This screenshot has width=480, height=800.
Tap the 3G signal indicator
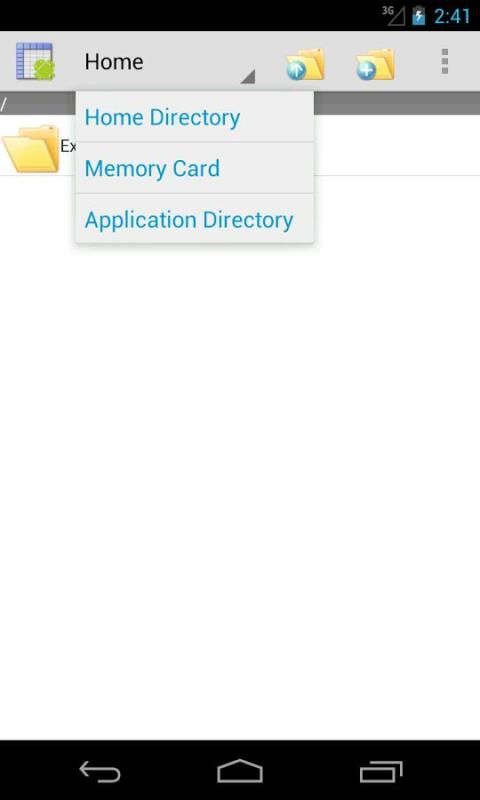pos(393,16)
